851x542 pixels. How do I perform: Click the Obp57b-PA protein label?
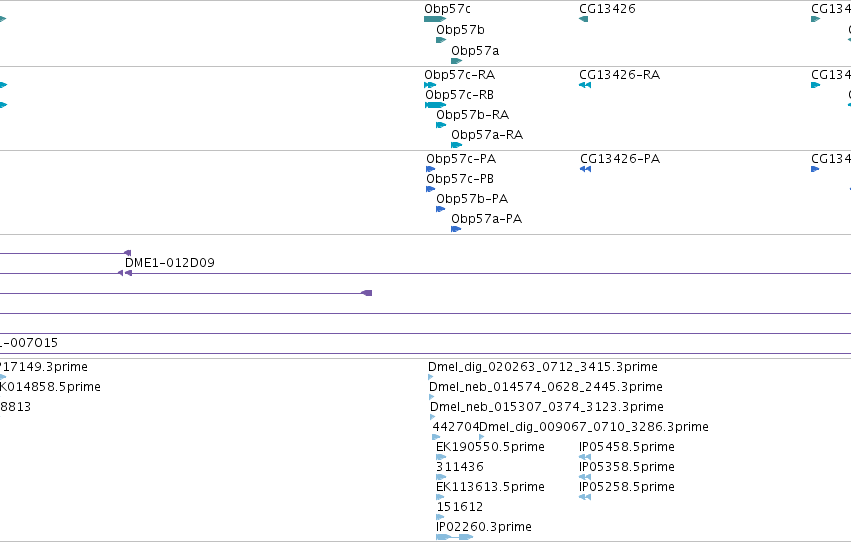(472, 199)
